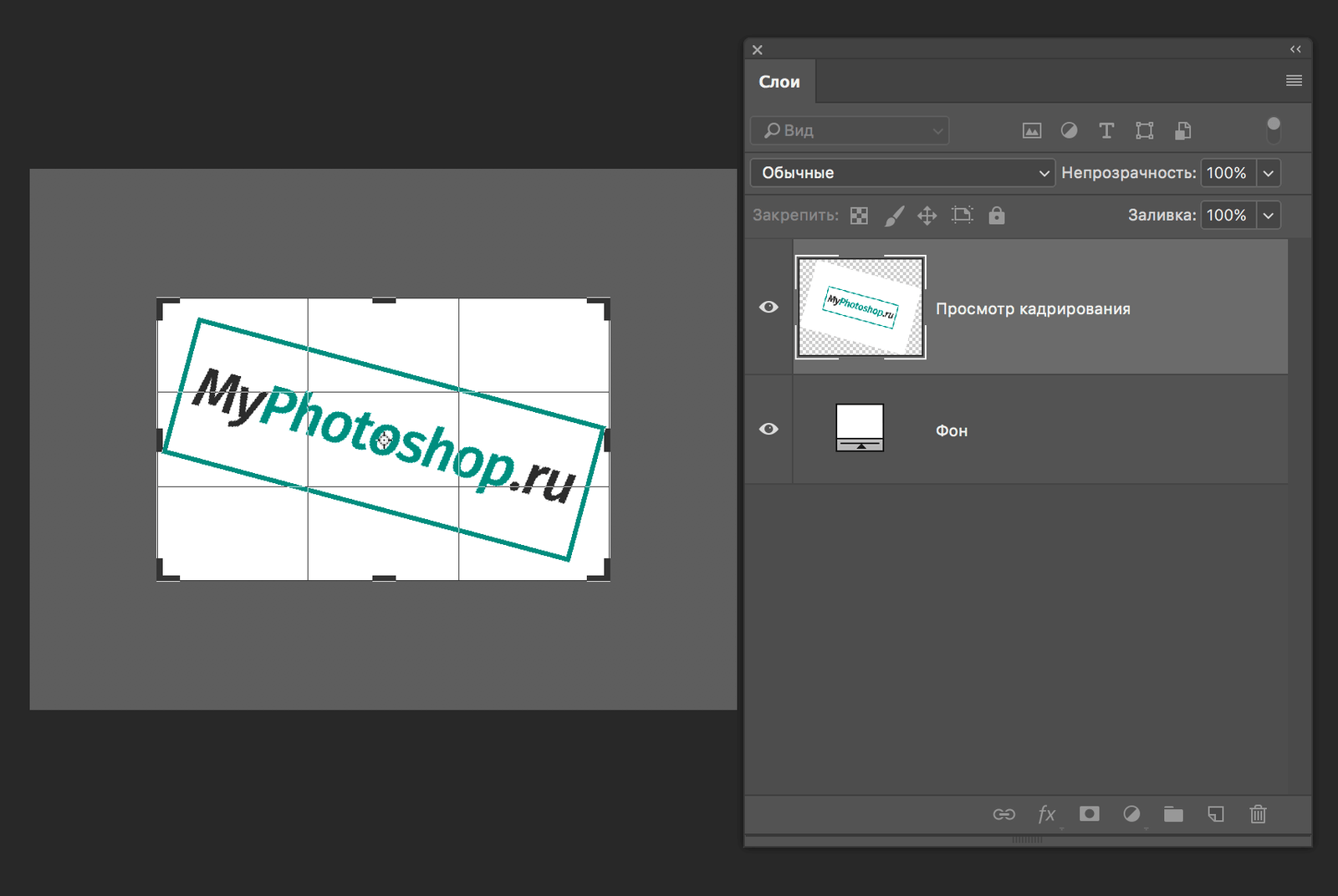
Task: Expand the Заливка fill arrow
Action: tap(1268, 216)
